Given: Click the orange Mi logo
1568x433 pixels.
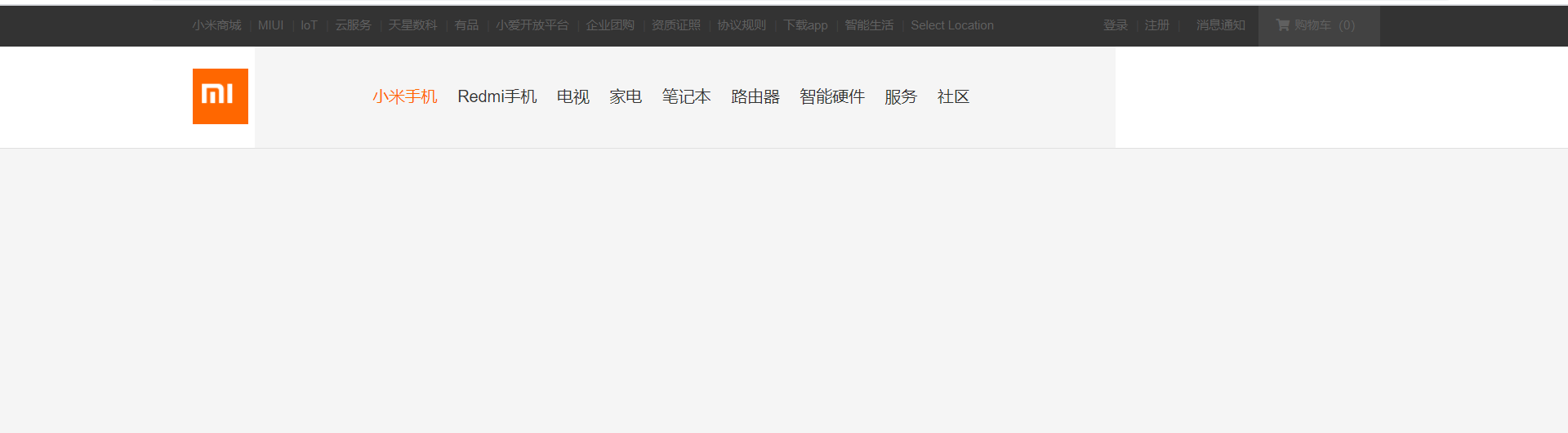Looking at the screenshot, I should (x=220, y=96).
